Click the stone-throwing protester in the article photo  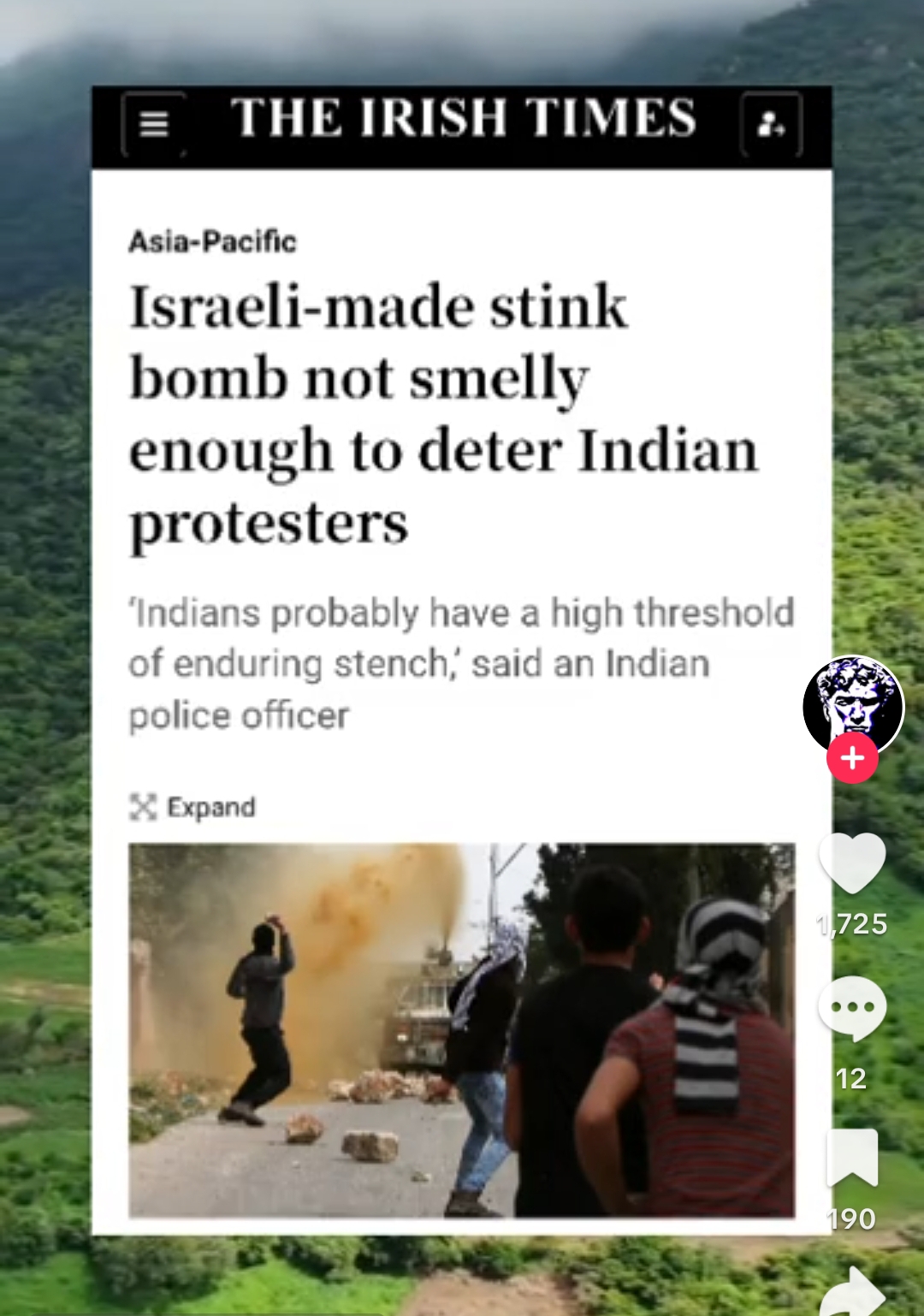point(261,1020)
